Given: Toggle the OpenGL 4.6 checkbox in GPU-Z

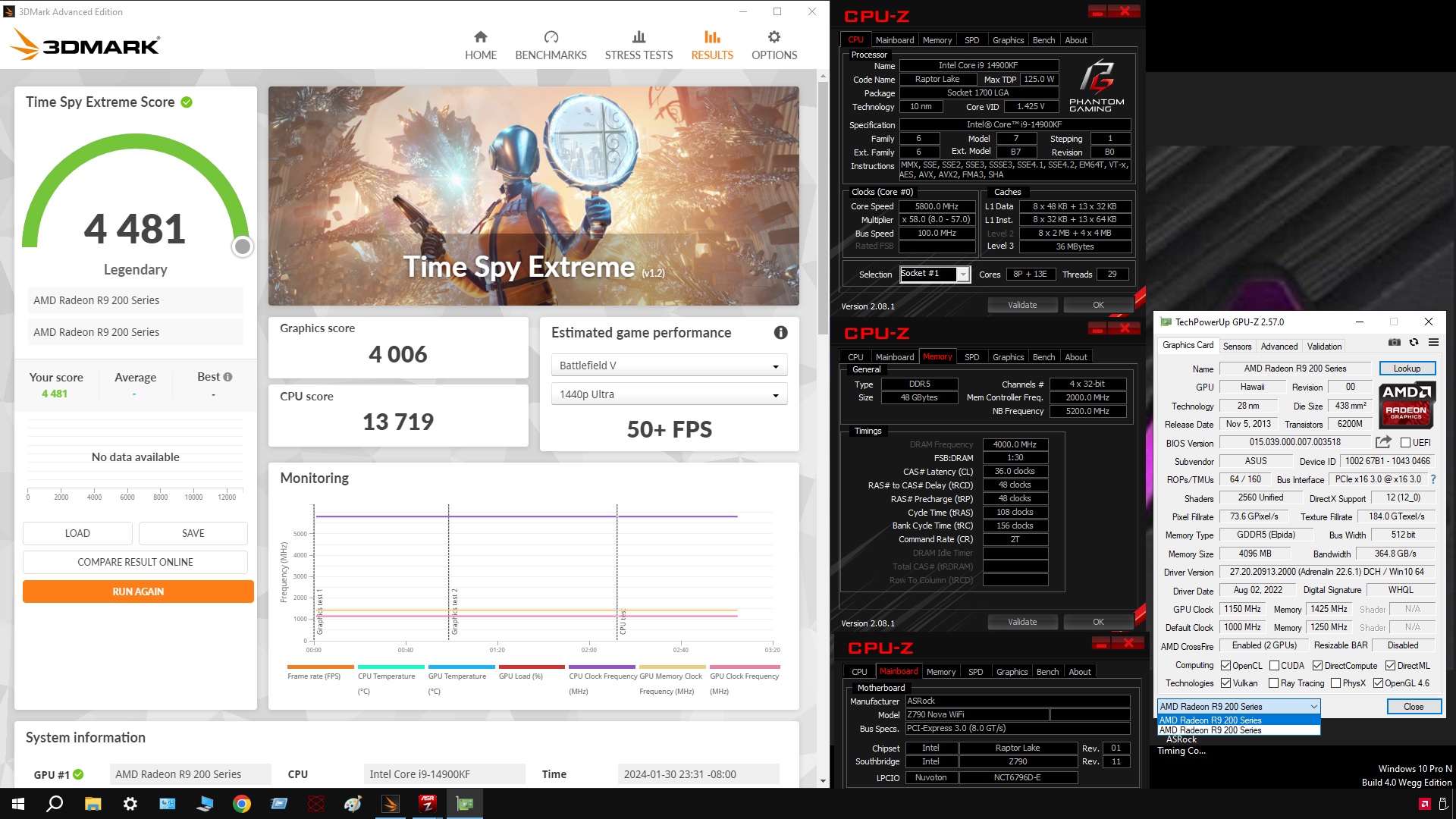Looking at the screenshot, I should tap(1378, 683).
